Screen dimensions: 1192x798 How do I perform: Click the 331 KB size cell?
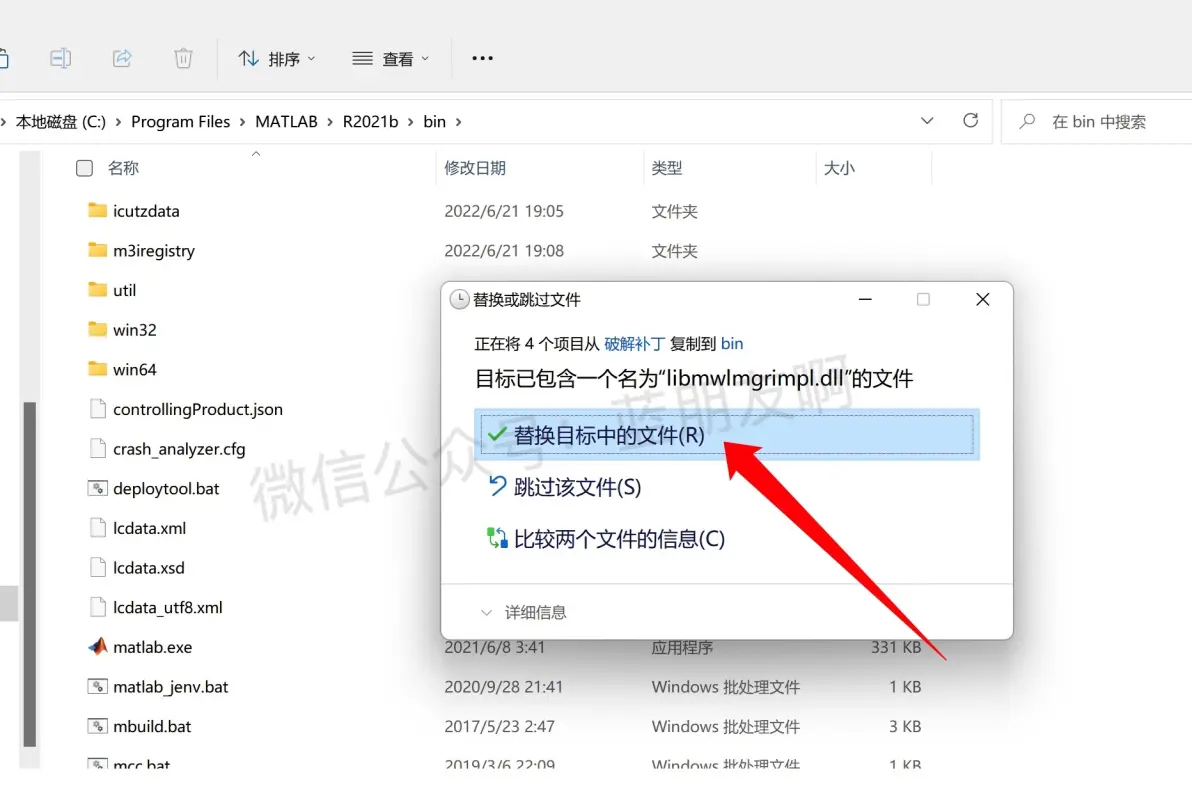tap(896, 648)
